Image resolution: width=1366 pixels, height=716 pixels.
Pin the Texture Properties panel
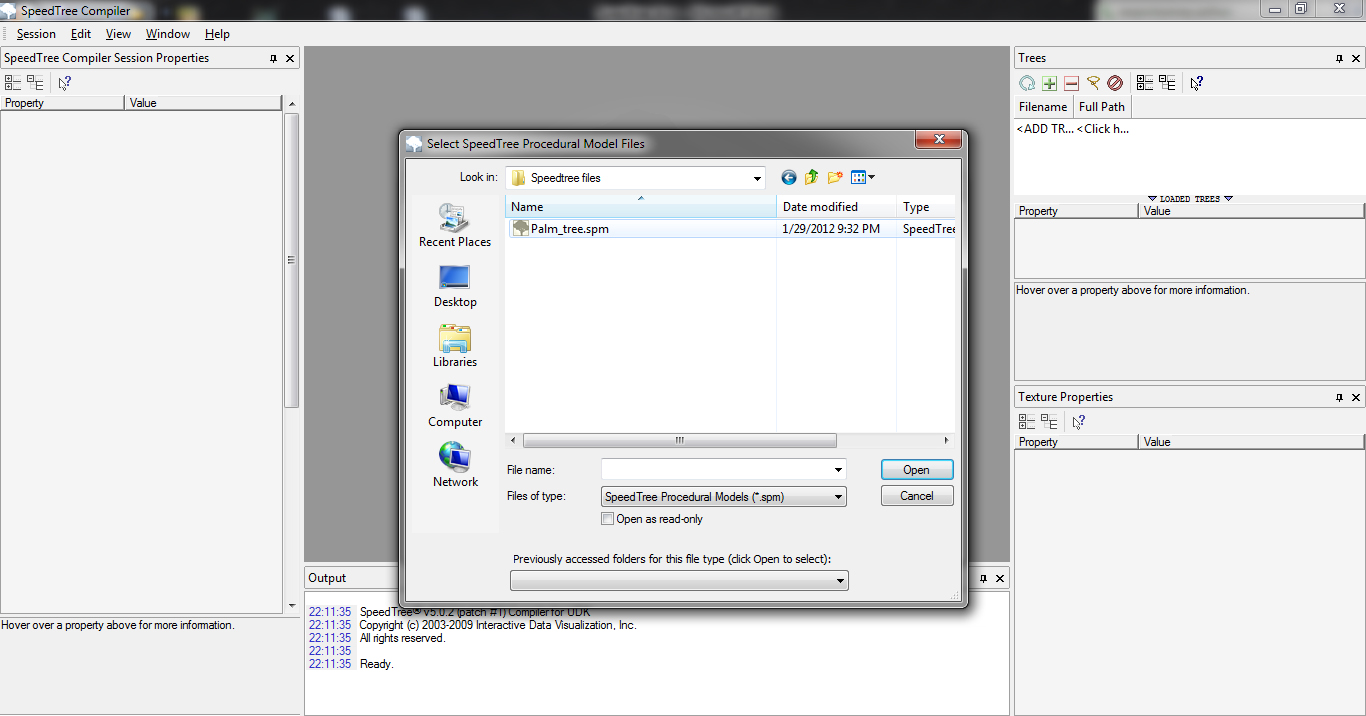point(1339,398)
